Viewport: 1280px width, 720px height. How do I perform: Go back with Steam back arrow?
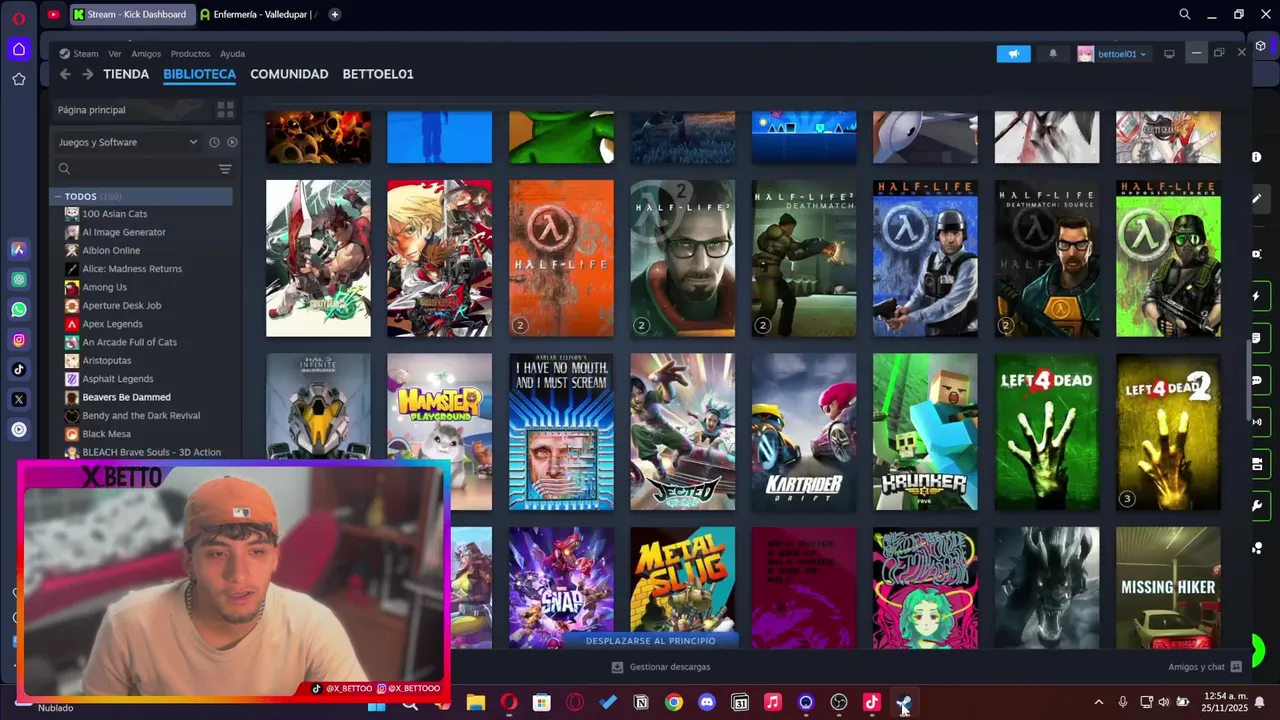(x=65, y=74)
